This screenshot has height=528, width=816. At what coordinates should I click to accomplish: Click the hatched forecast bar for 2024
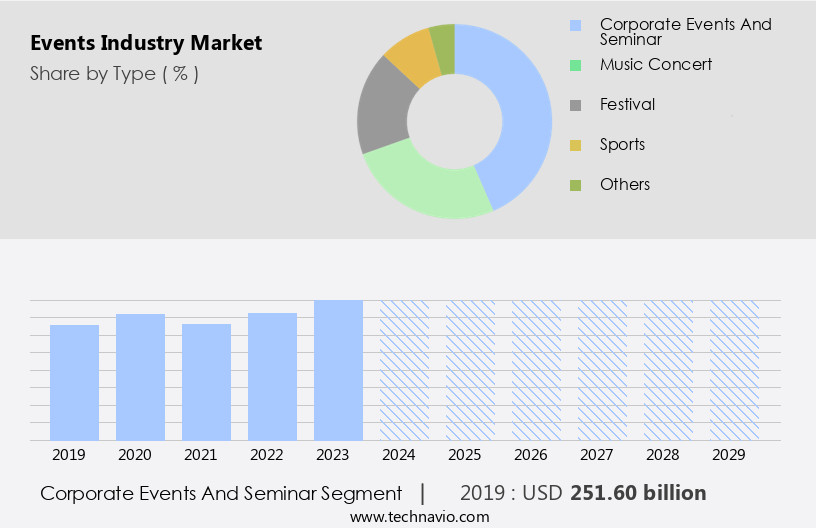click(404, 370)
